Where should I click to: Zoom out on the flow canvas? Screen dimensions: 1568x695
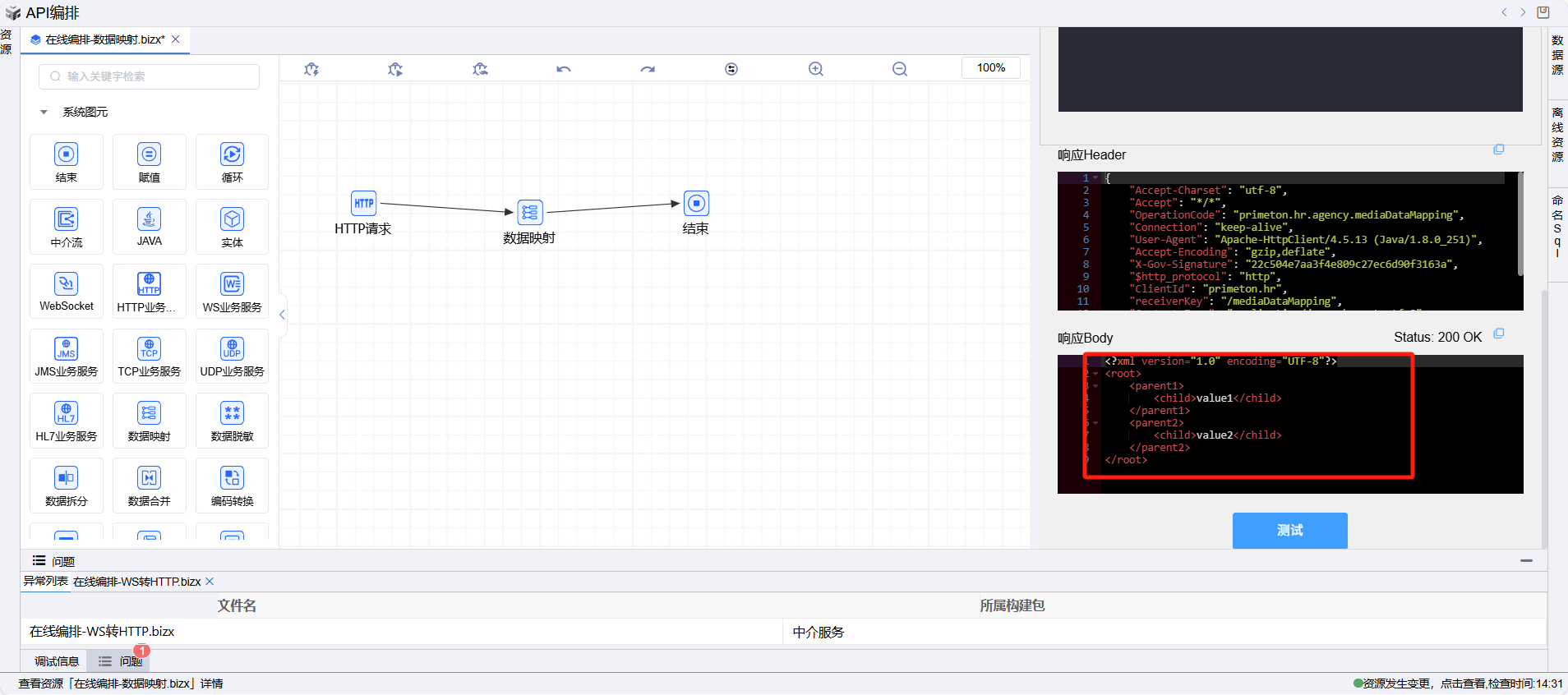click(900, 69)
